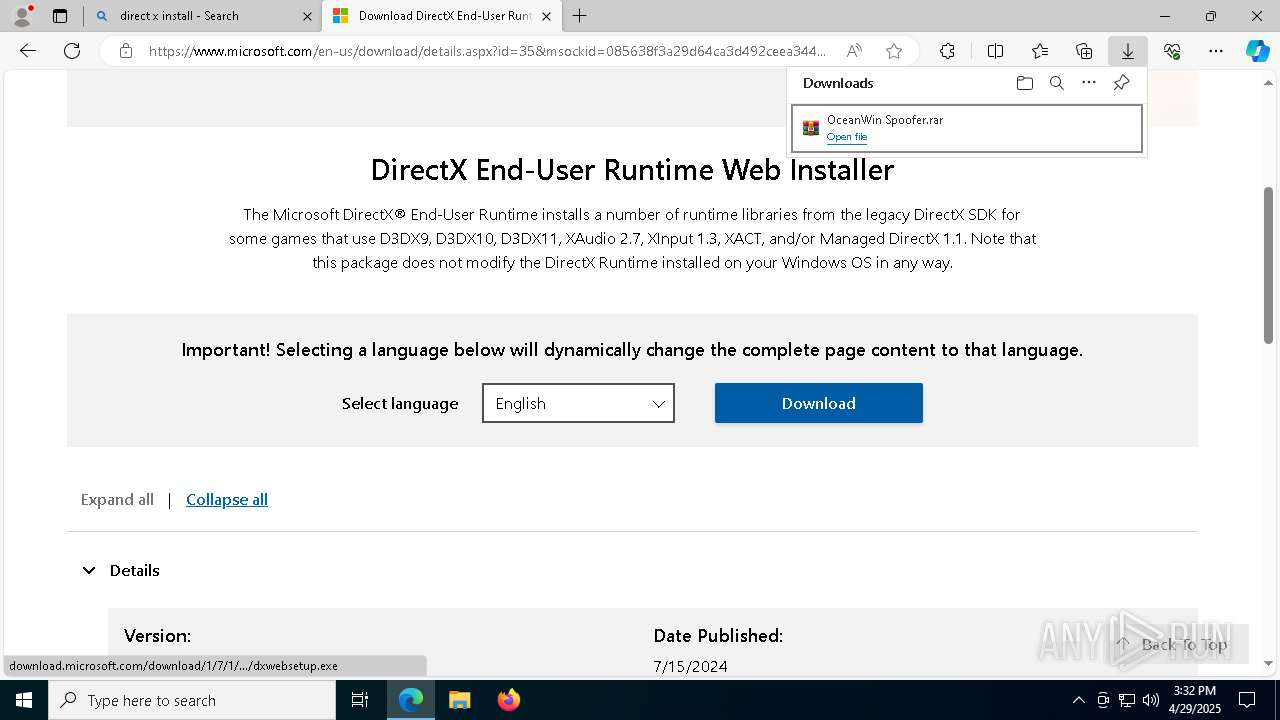The width and height of the screenshot is (1280, 720).
Task: Click Collapse all link
Action: tap(227, 500)
